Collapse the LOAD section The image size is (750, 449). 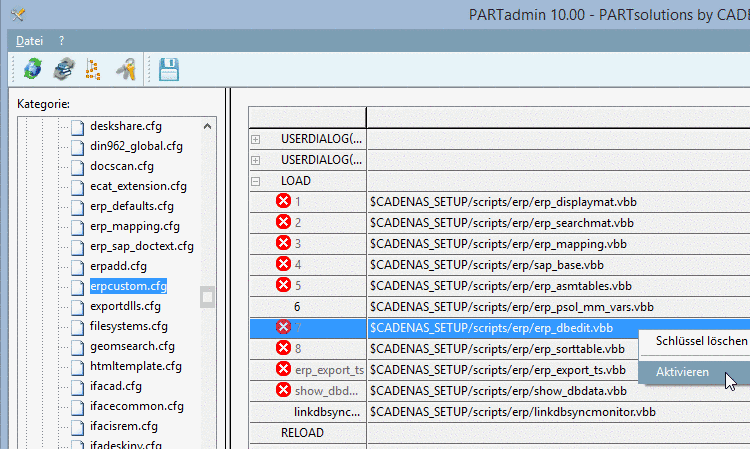(255, 181)
